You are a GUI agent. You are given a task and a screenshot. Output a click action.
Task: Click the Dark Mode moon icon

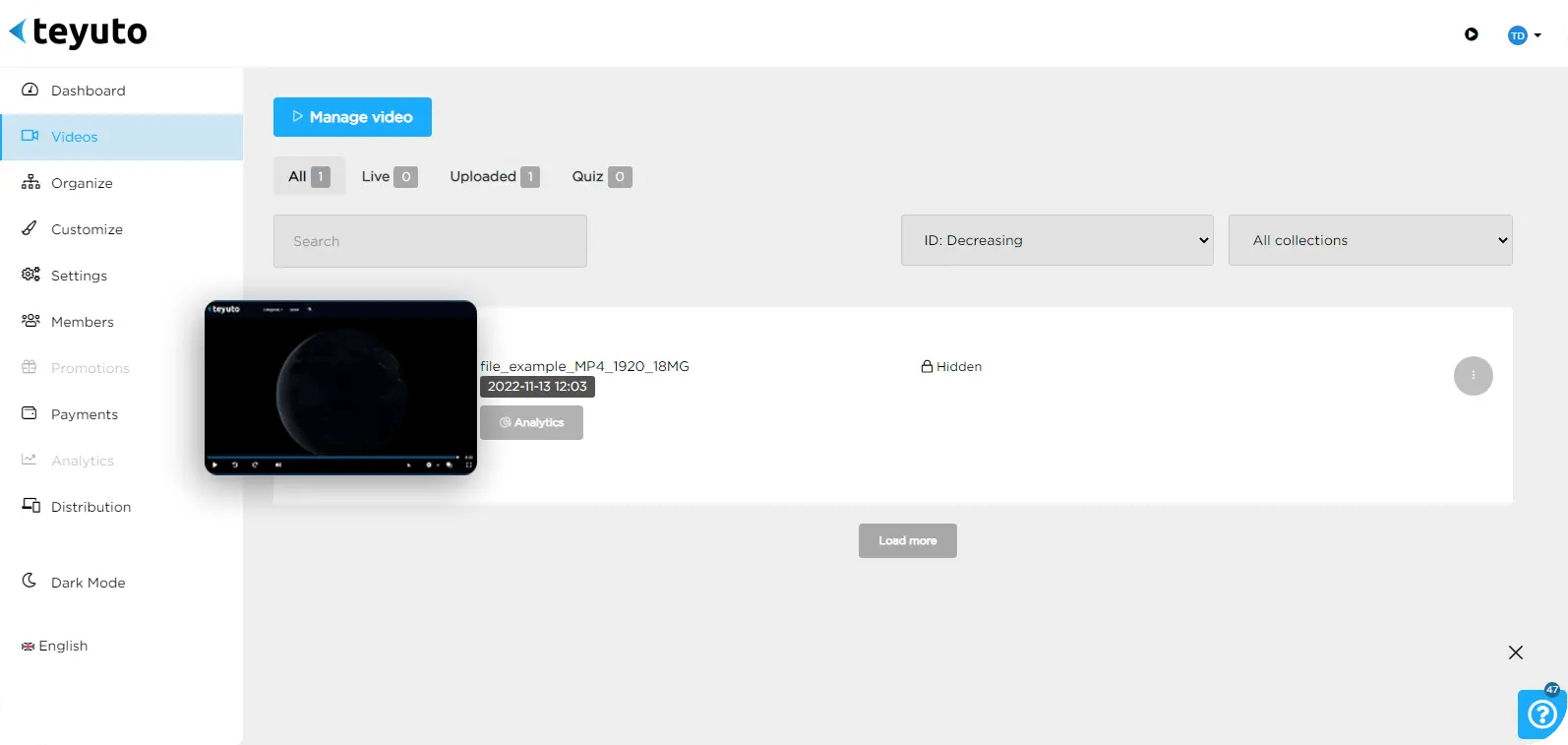[30, 581]
